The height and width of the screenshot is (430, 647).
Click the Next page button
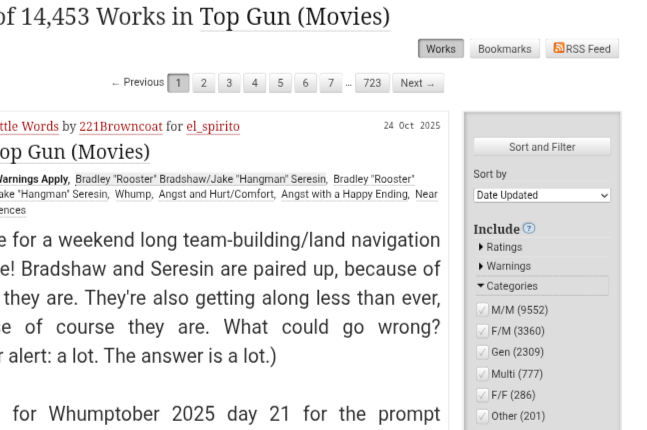click(418, 83)
